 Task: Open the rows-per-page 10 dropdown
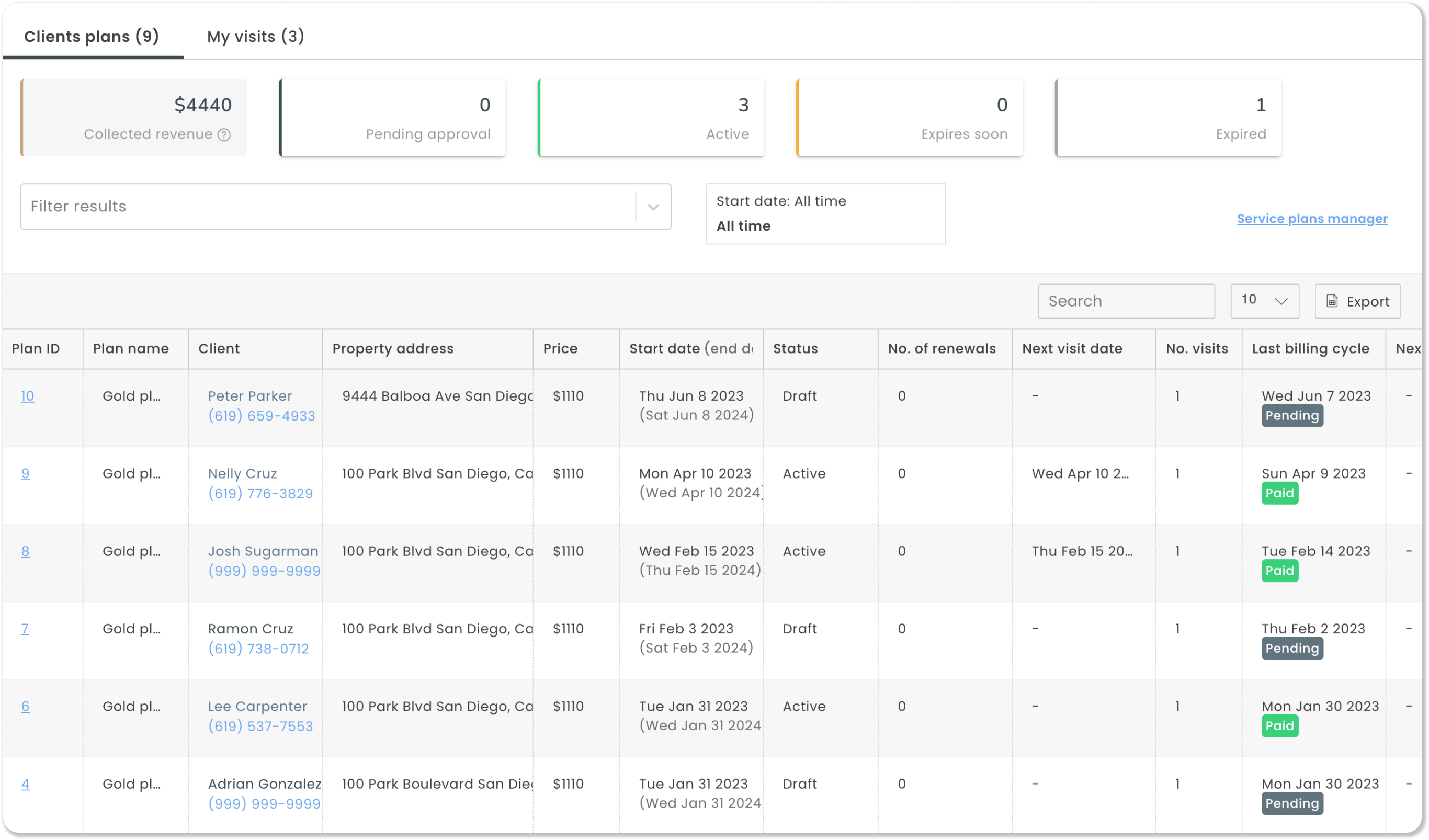pyautogui.click(x=1265, y=301)
